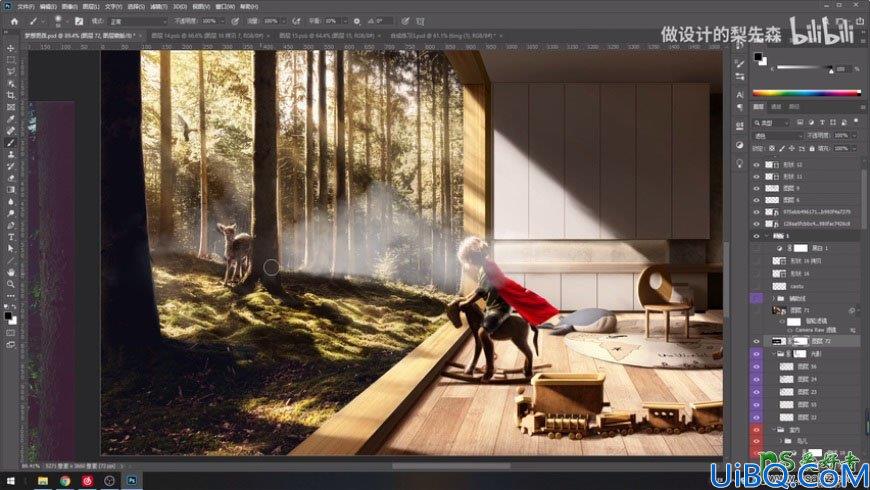870x490 pixels.
Task: Open the brush settings panel icon
Action: pyautogui.click(x=79, y=21)
